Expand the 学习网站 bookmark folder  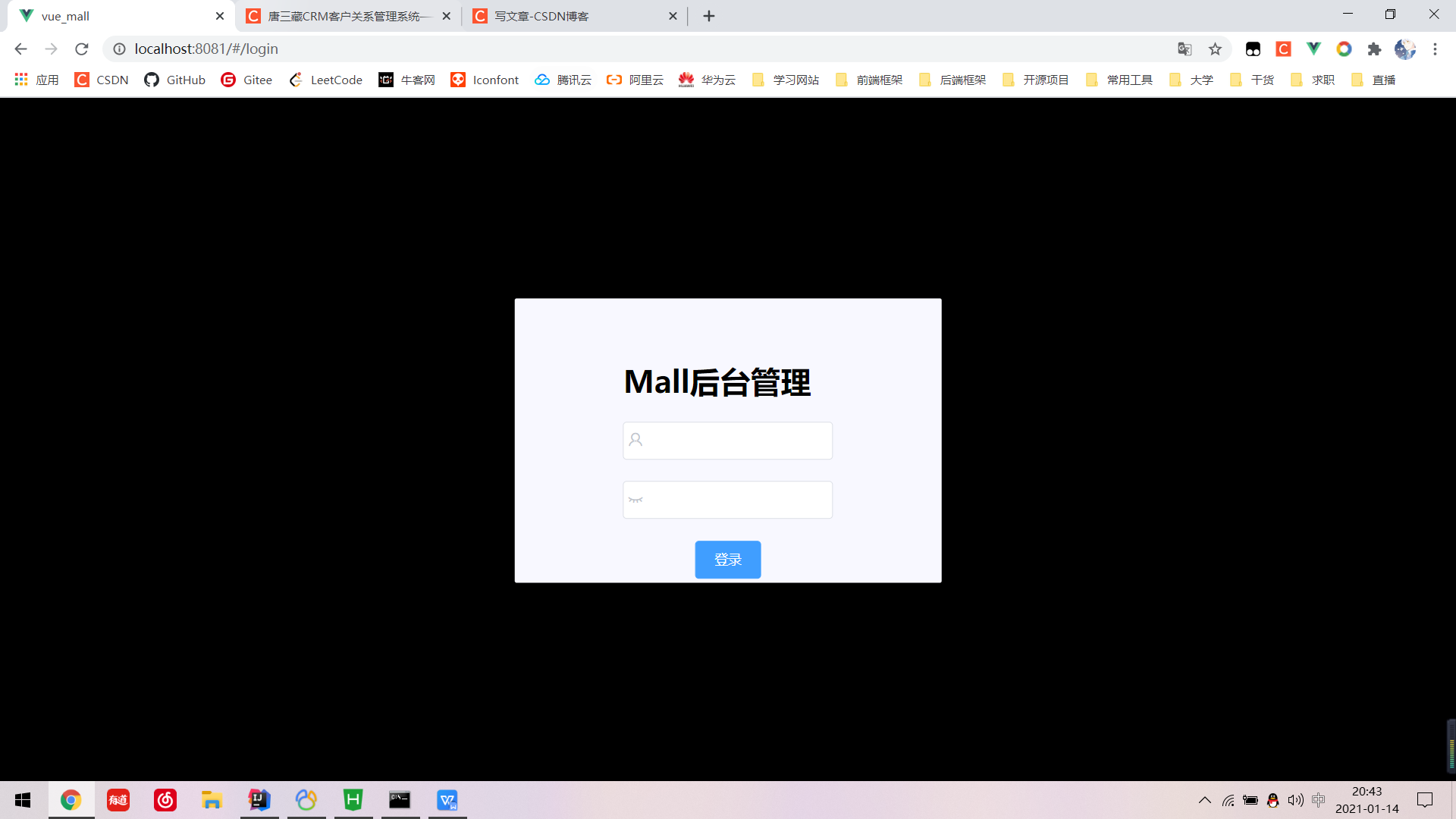click(785, 80)
